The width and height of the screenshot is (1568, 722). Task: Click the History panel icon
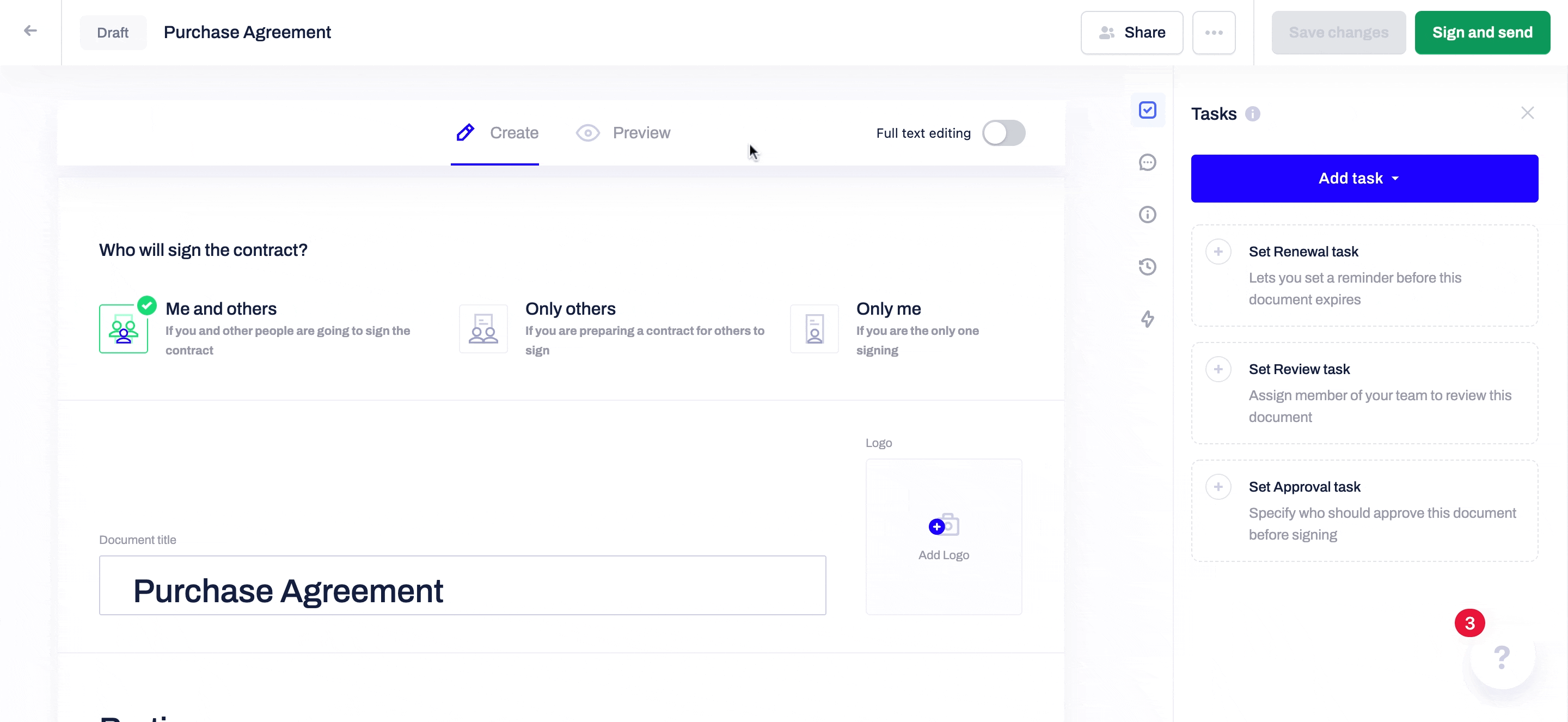(x=1147, y=266)
